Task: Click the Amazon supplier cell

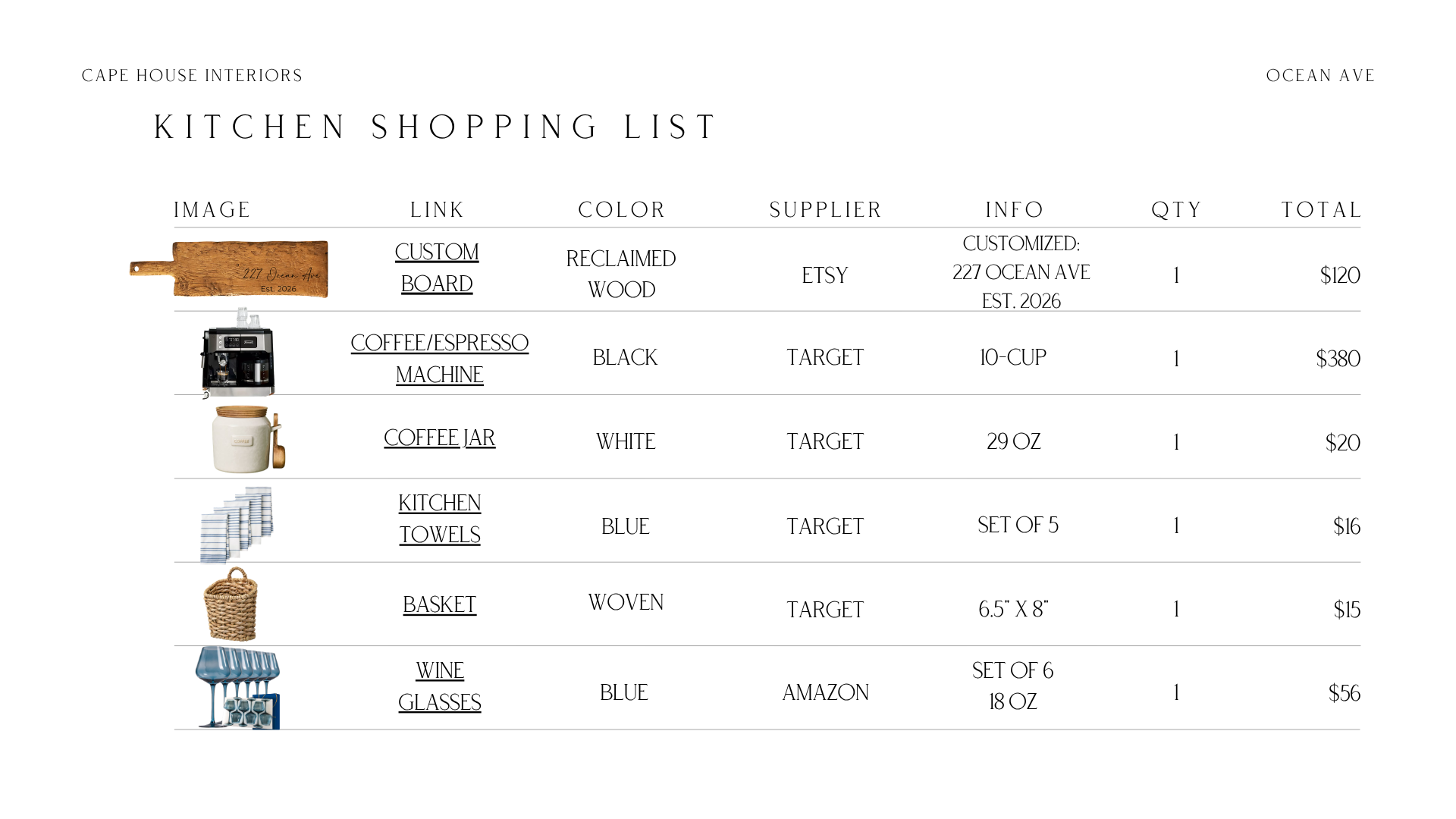Action: point(825,692)
